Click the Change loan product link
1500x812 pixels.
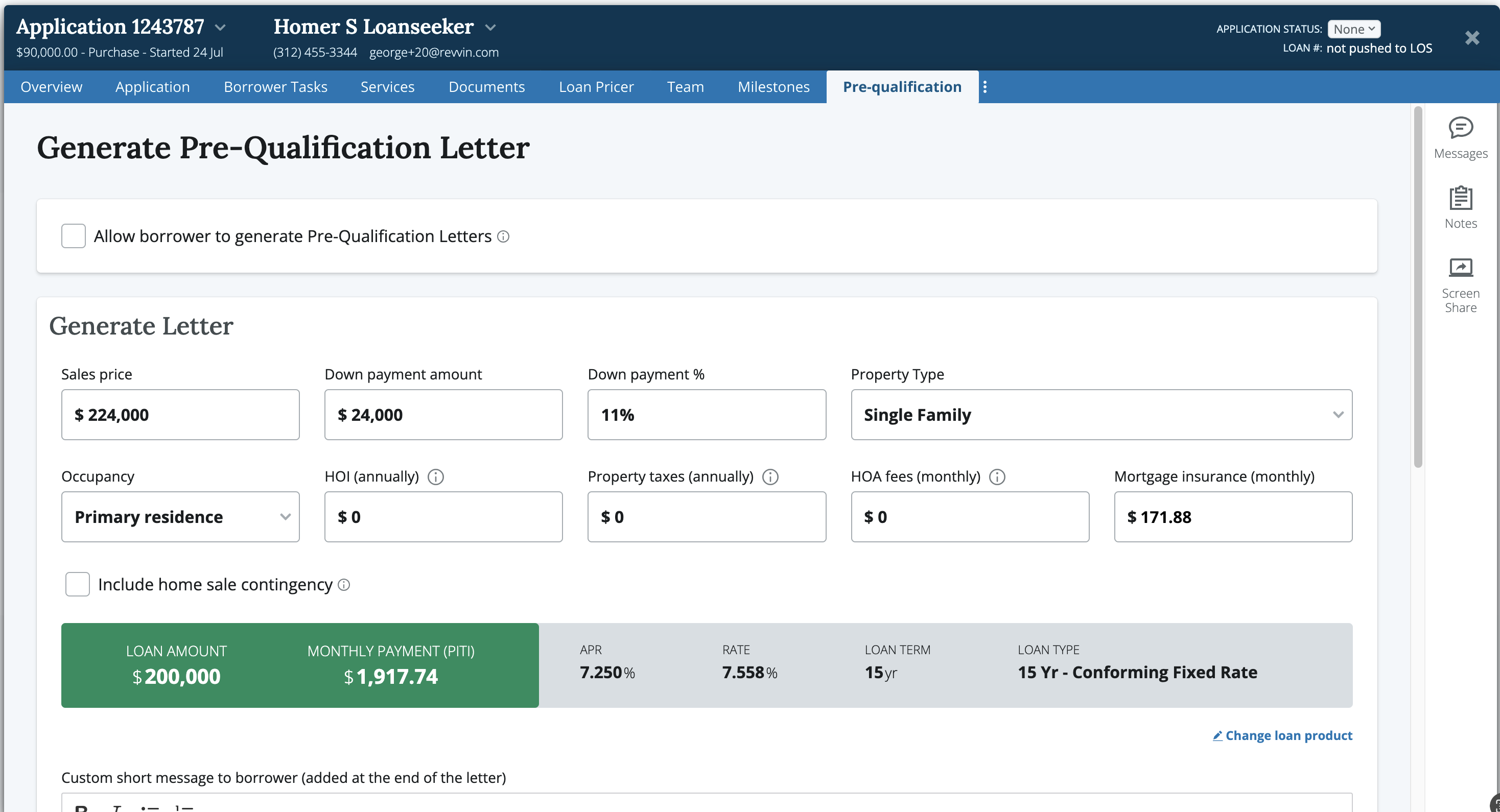1282,735
